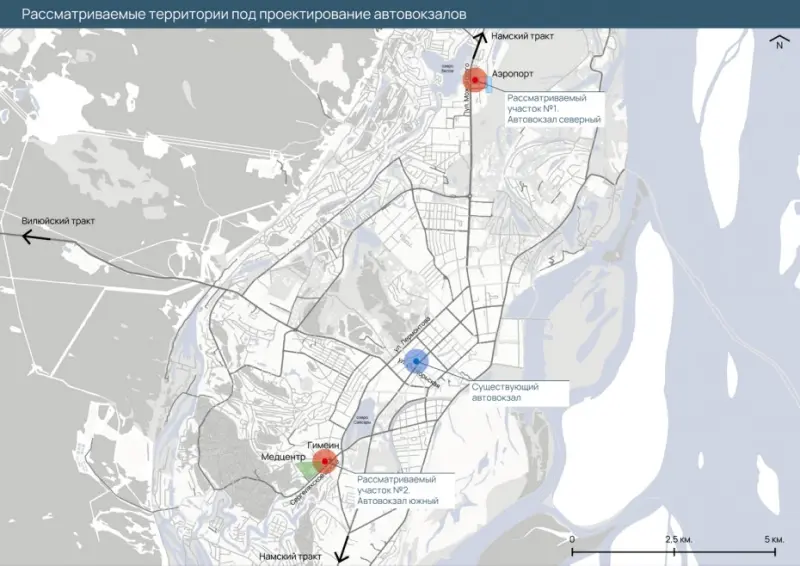
Task: Click the 'ул. Лермонтова' street label
Action: [x=412, y=335]
